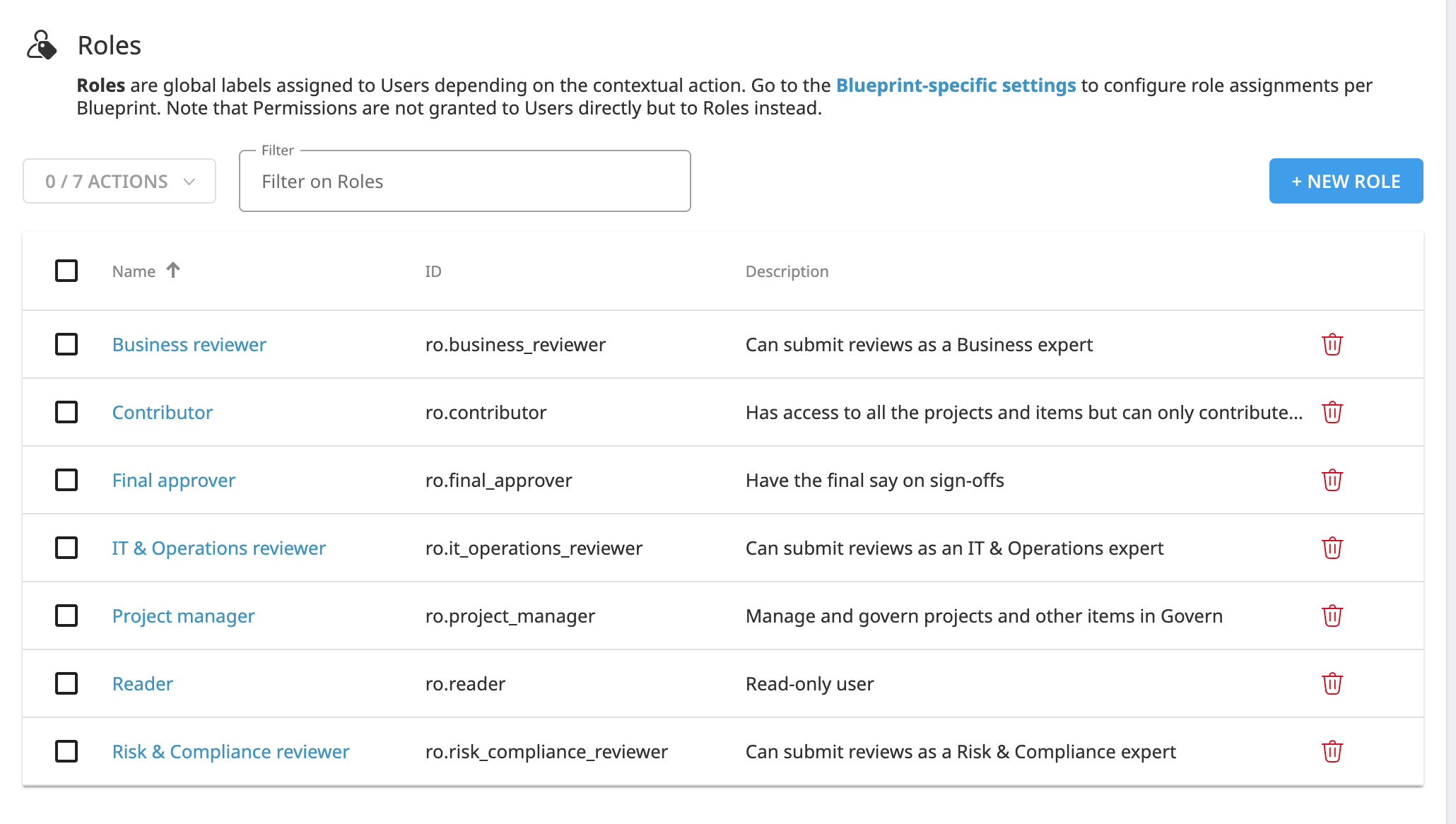This screenshot has height=824, width=1456.
Task: View the Reader role
Action: 142,683
